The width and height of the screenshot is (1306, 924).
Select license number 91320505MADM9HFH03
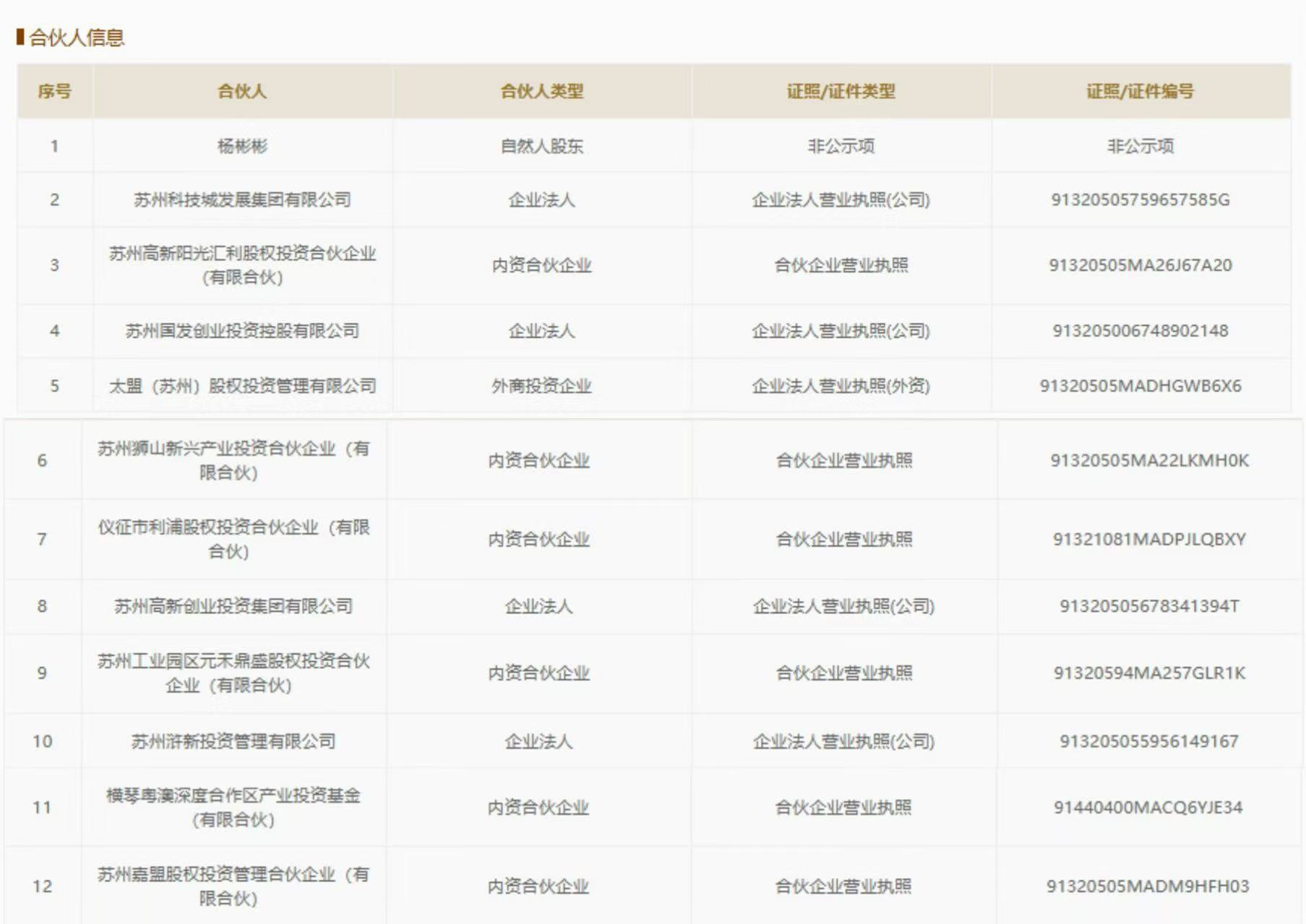(x=1148, y=886)
